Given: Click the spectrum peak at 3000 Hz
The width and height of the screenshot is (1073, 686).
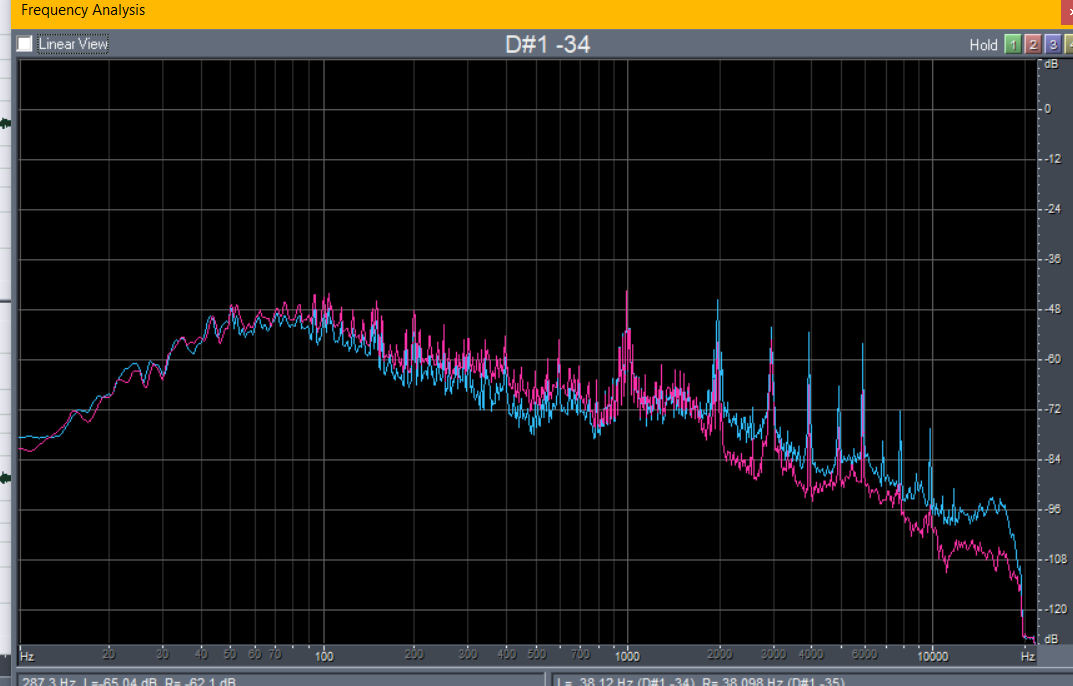Looking at the screenshot, I should click(x=771, y=328).
